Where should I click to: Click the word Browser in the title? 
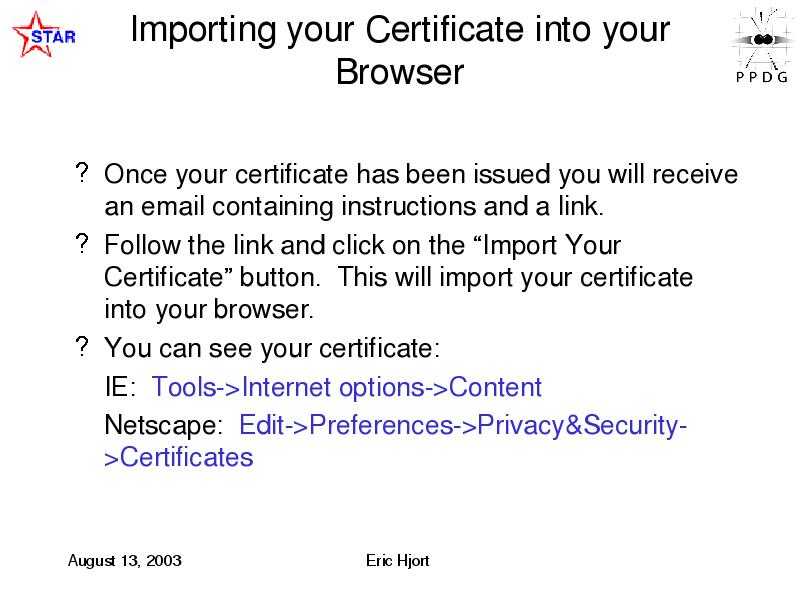400,71
